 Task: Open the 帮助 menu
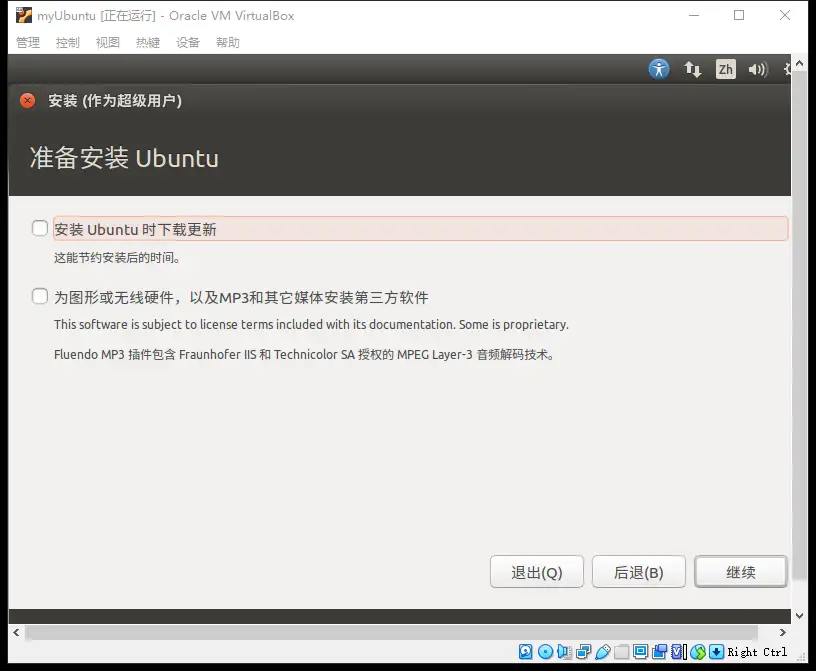(228, 43)
